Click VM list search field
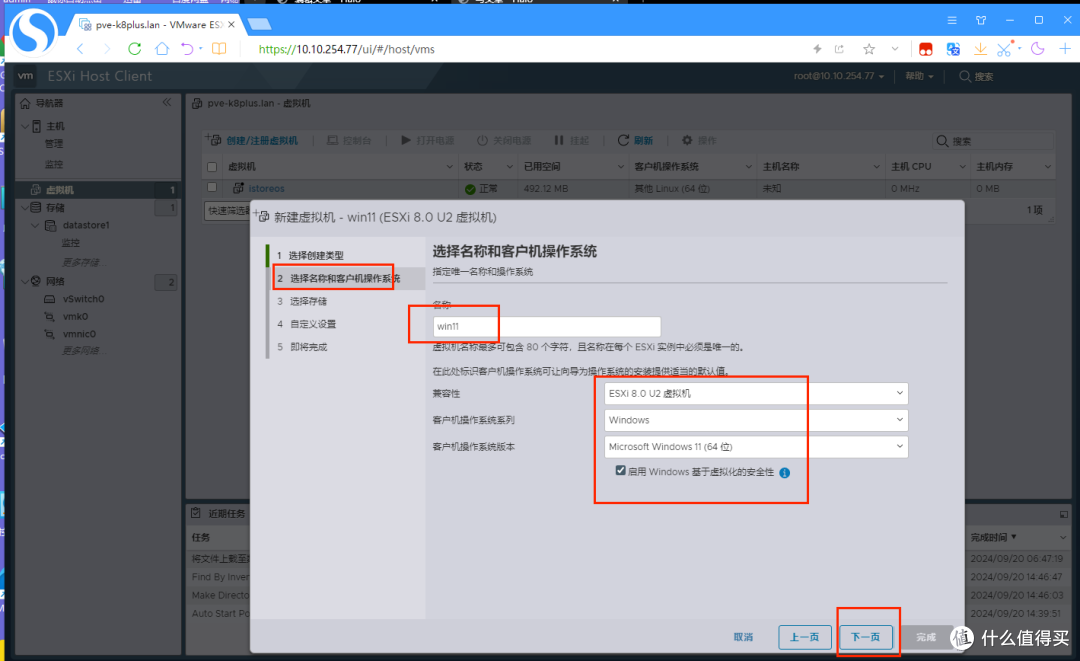 [x=993, y=141]
